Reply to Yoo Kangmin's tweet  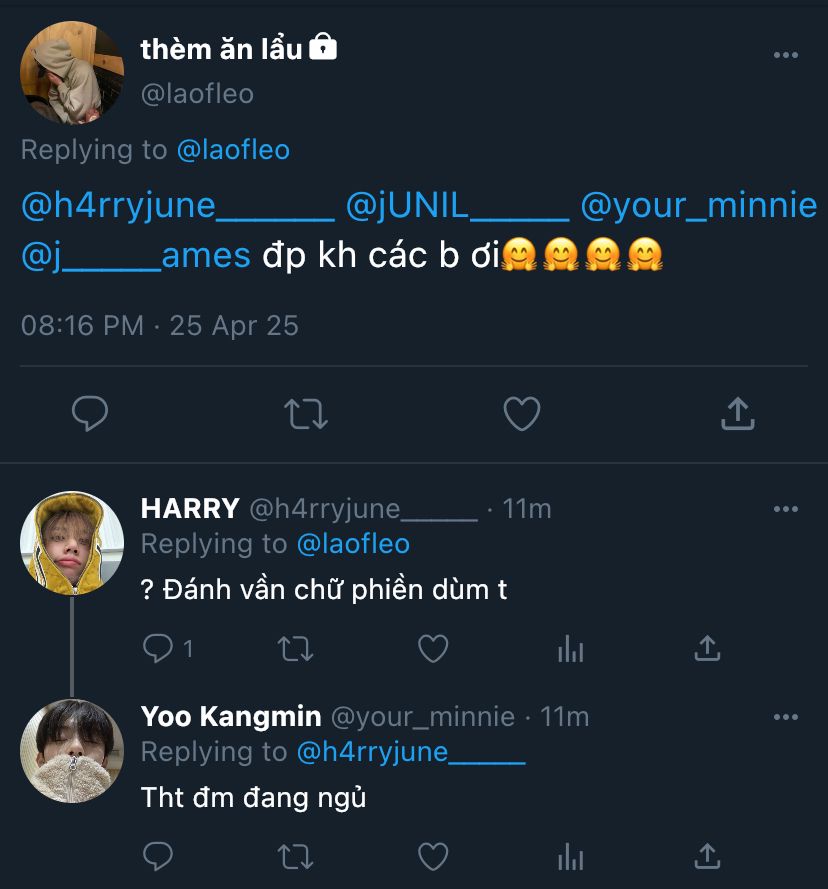point(158,856)
